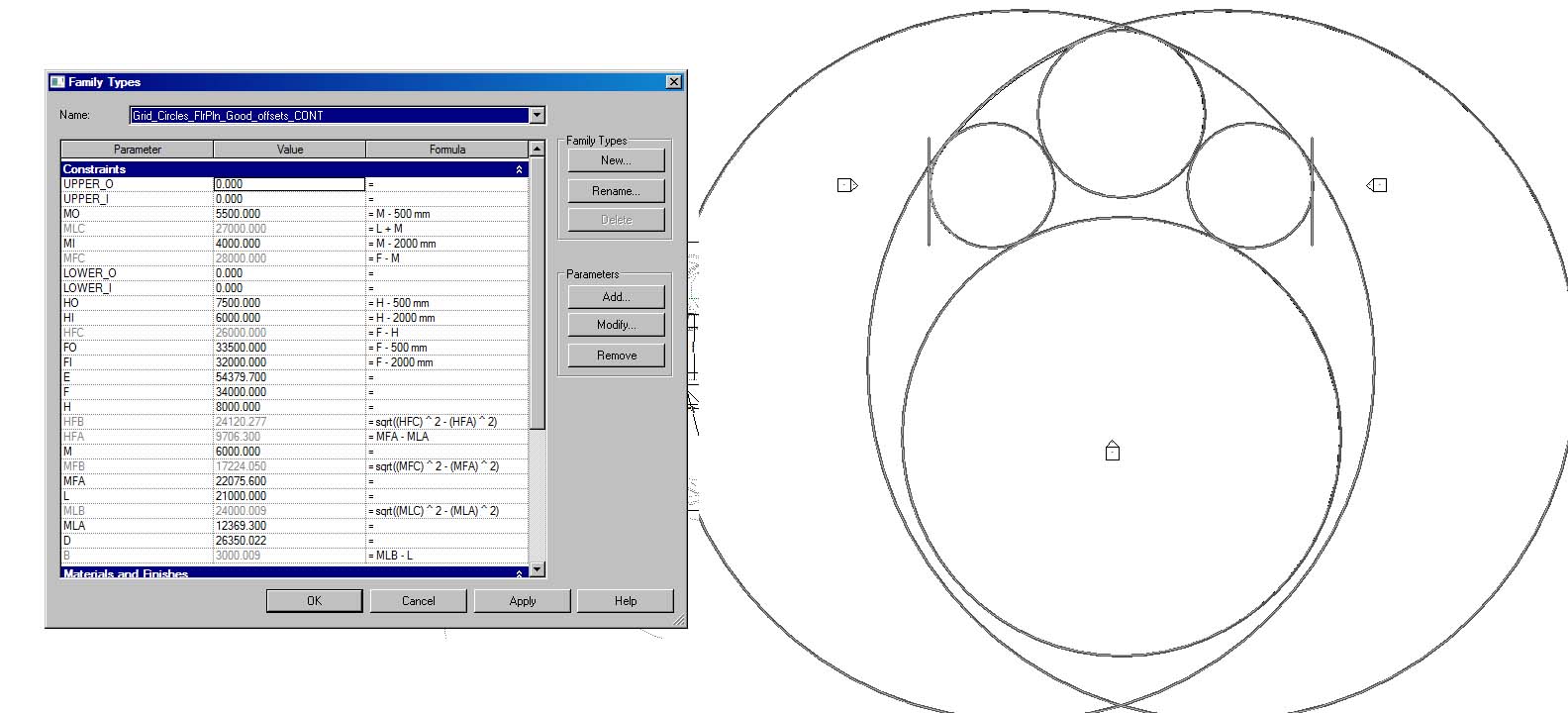1568x713 pixels.
Task: Click the 'HFC' parameter name
Action: click(x=74, y=333)
